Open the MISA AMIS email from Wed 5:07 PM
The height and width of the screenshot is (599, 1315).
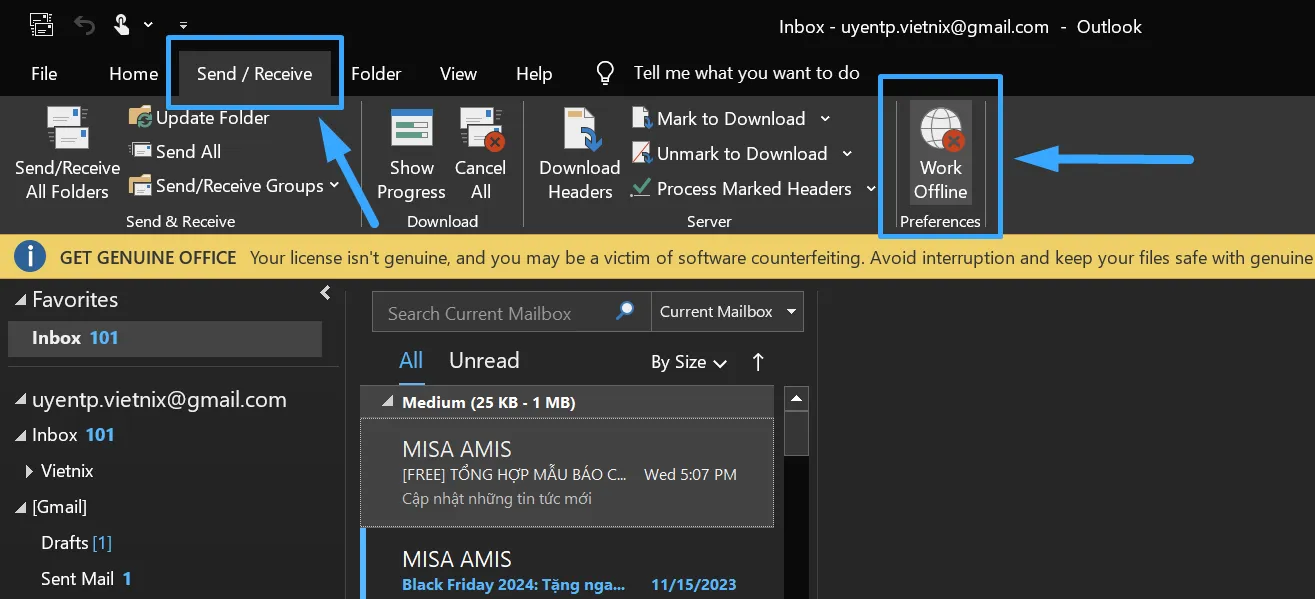coord(567,472)
